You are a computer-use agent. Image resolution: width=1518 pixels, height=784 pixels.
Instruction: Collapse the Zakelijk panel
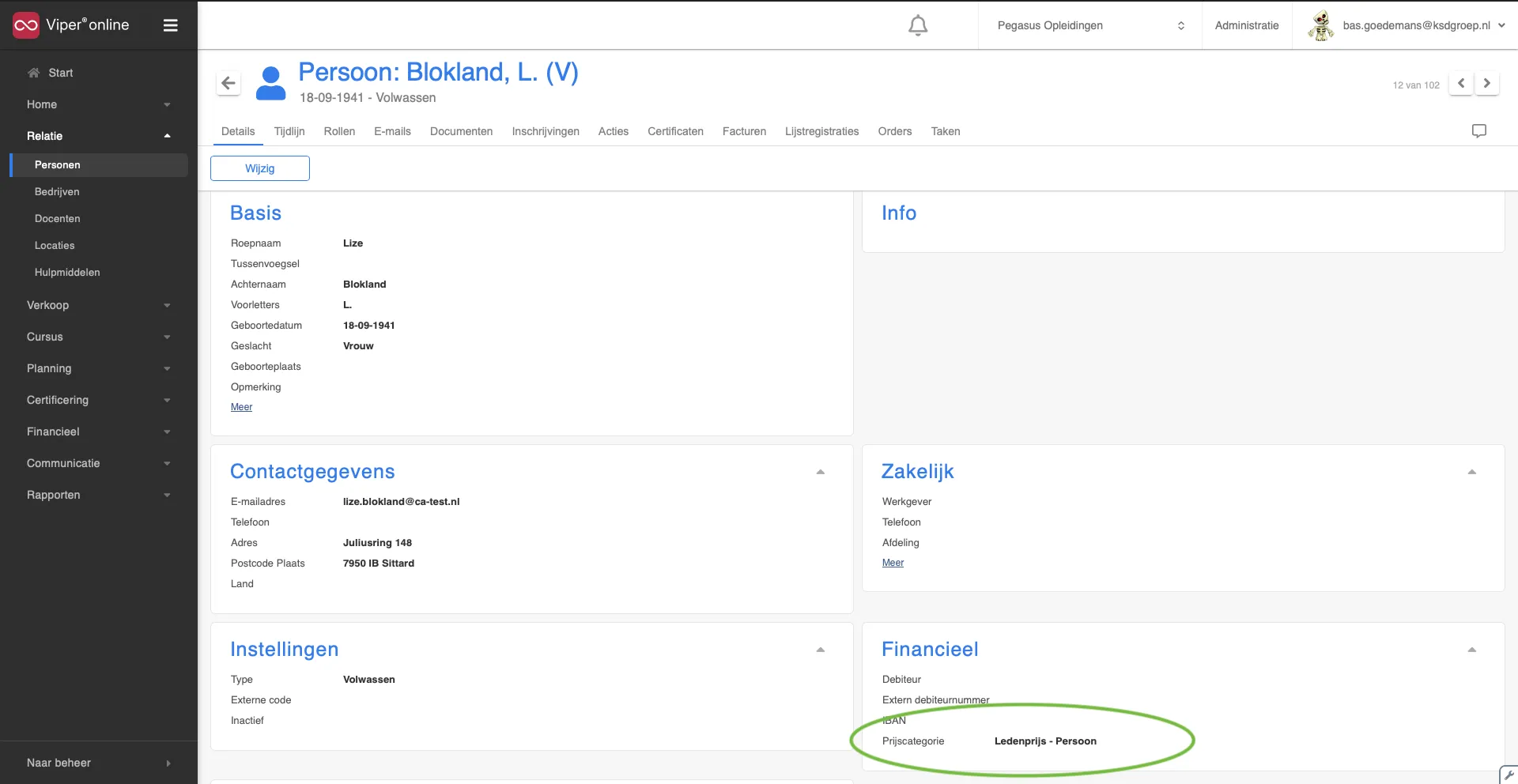tap(1471, 472)
